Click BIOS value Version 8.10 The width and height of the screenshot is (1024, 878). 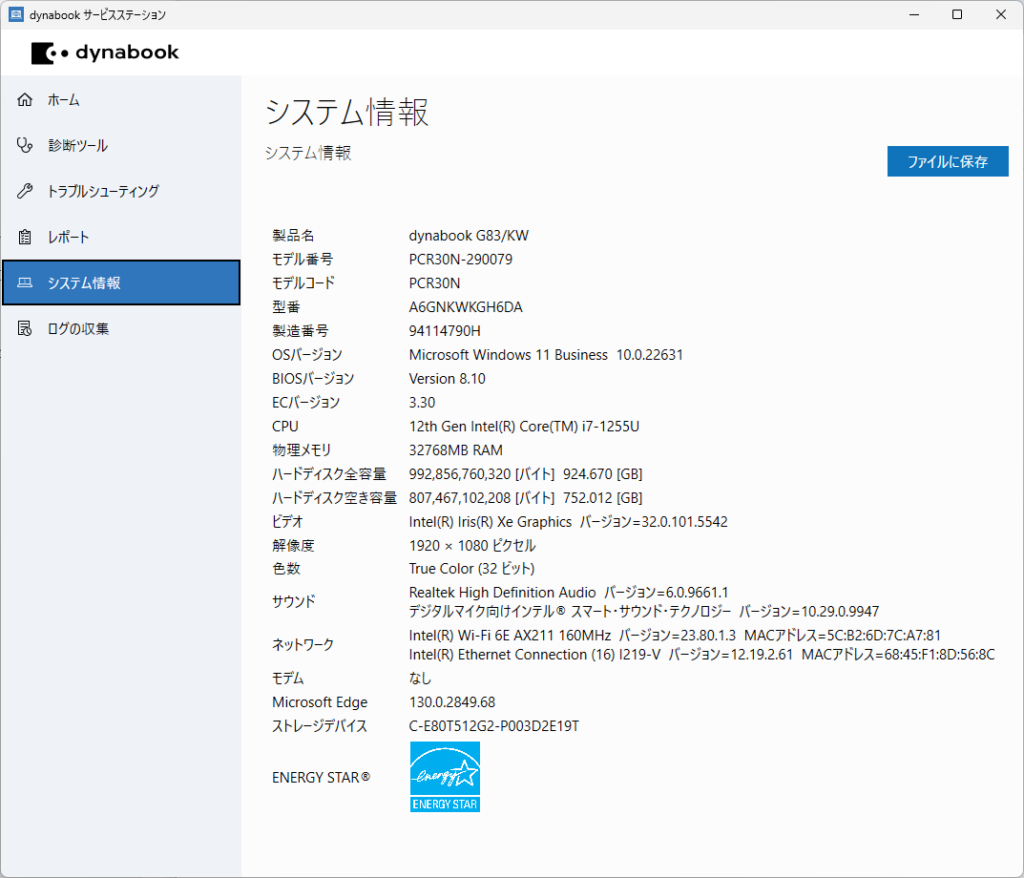click(447, 378)
